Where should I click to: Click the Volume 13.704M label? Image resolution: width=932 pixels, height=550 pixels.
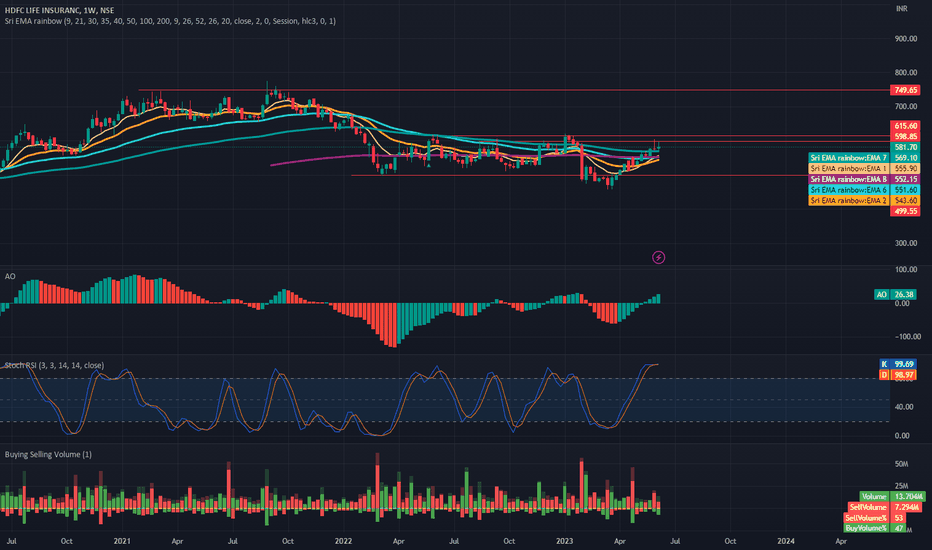click(x=892, y=496)
